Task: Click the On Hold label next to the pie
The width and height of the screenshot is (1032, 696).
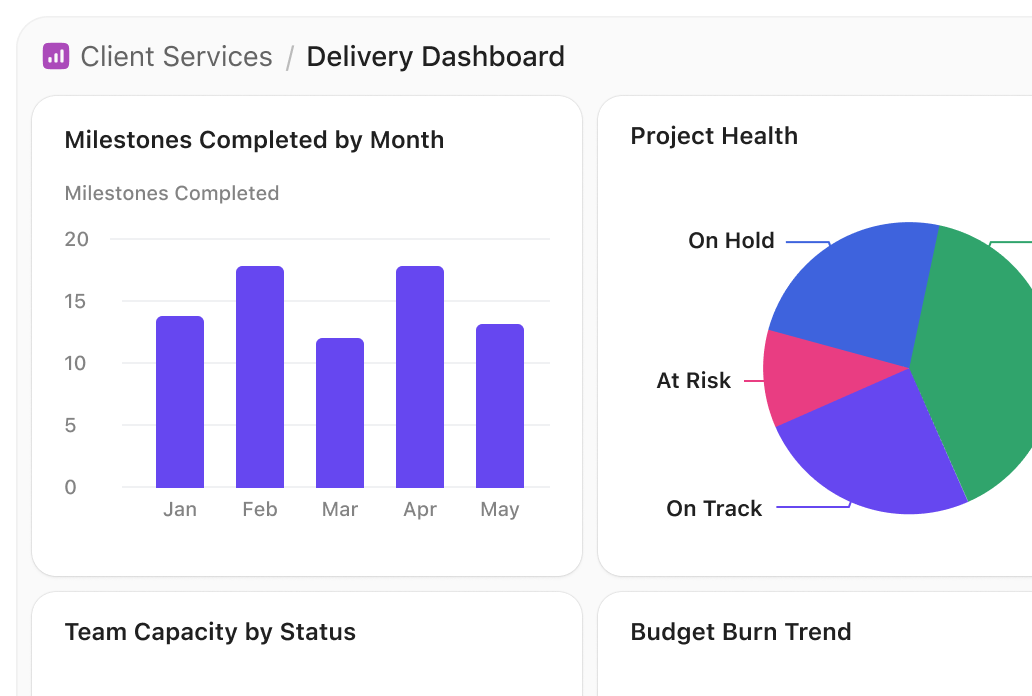Action: point(731,241)
